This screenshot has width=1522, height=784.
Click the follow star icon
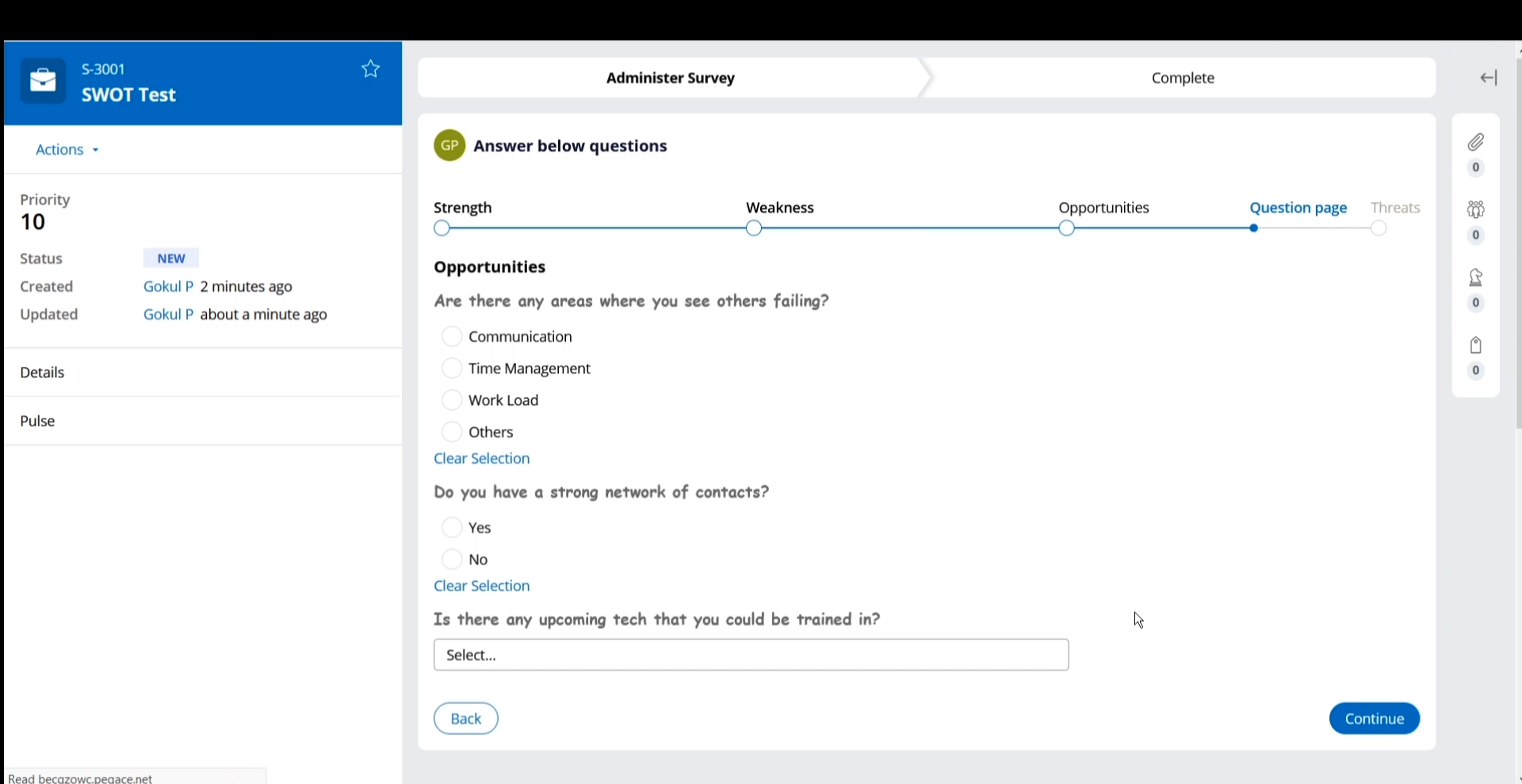coord(370,69)
